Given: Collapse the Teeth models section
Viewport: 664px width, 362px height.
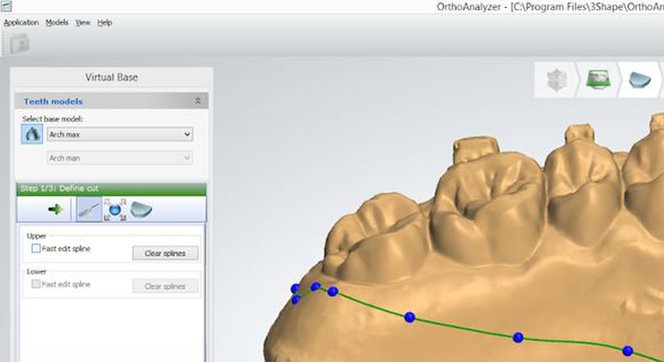Looking at the screenshot, I should pyautogui.click(x=198, y=101).
